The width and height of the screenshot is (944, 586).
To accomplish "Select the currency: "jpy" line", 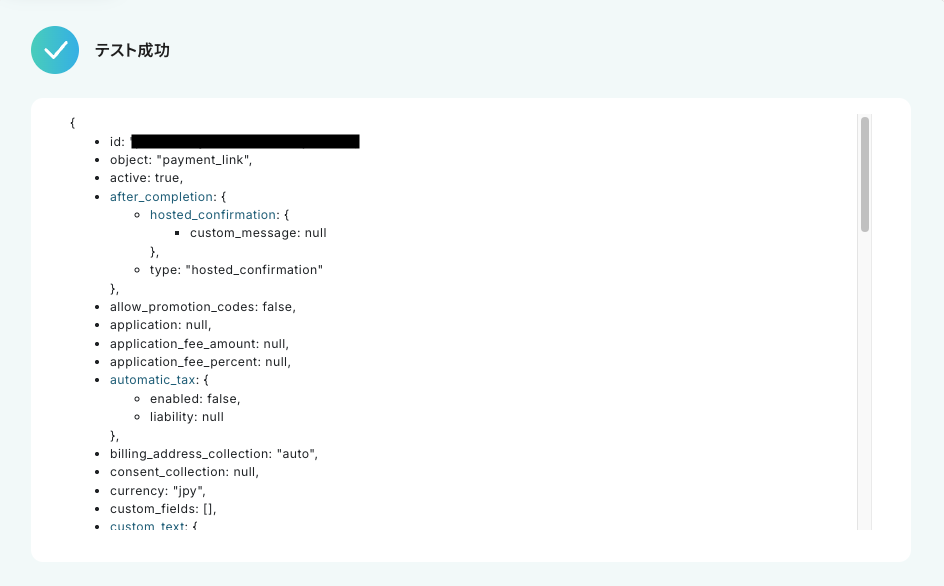I will click(x=158, y=491).
